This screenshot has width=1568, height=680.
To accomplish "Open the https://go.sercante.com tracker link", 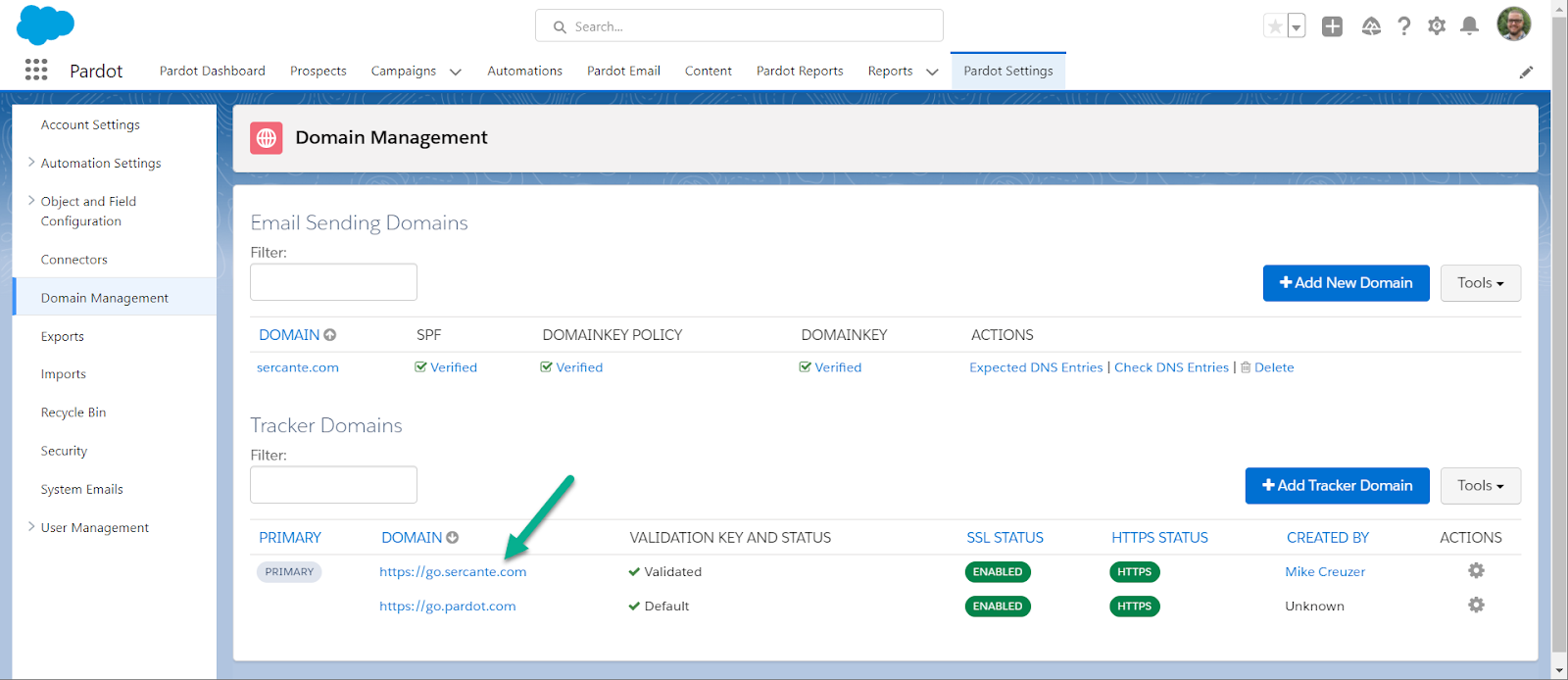I will point(453,572).
